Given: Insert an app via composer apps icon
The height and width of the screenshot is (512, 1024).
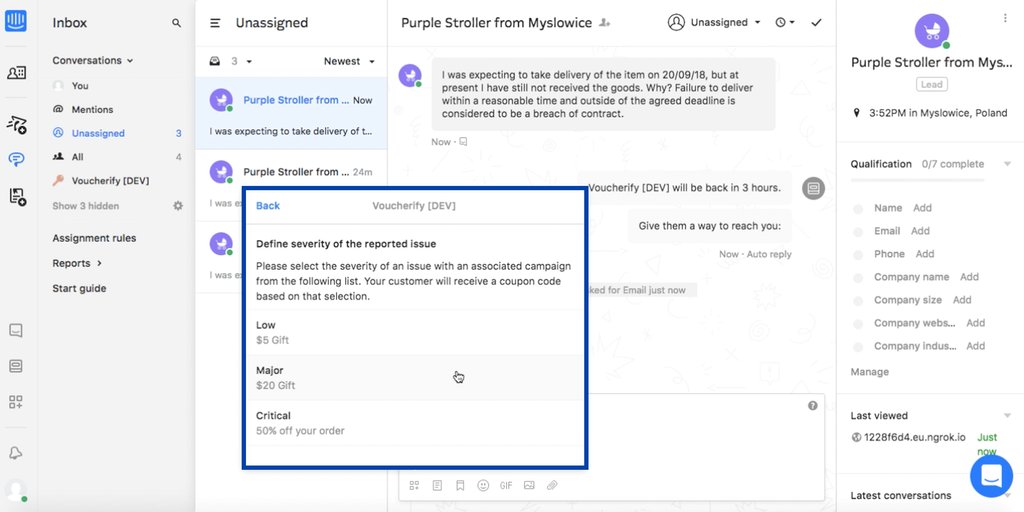Looking at the screenshot, I should (x=414, y=485).
